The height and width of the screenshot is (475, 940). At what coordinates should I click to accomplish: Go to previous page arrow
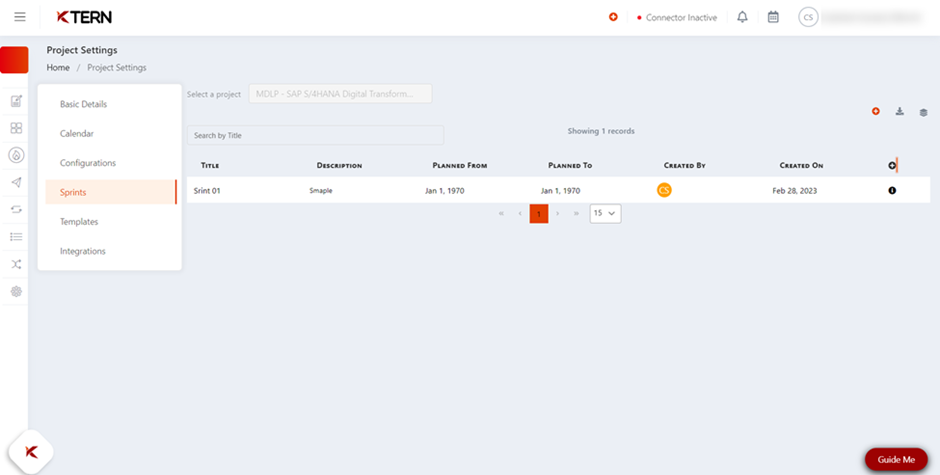coord(520,214)
